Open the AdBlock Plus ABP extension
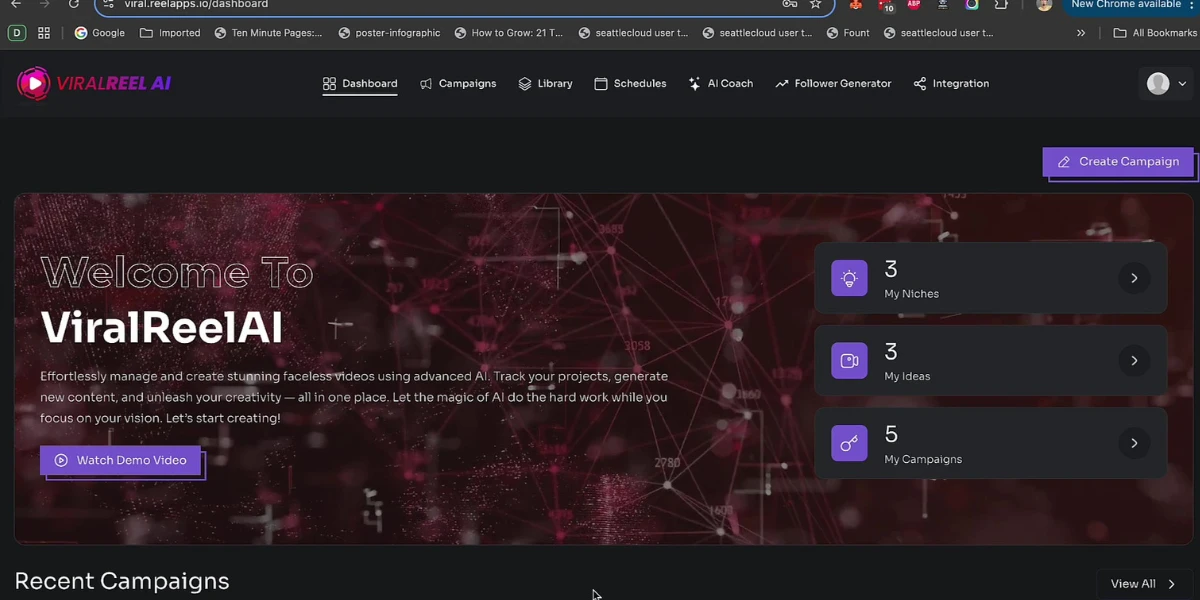1200x600 pixels. pos(913,4)
